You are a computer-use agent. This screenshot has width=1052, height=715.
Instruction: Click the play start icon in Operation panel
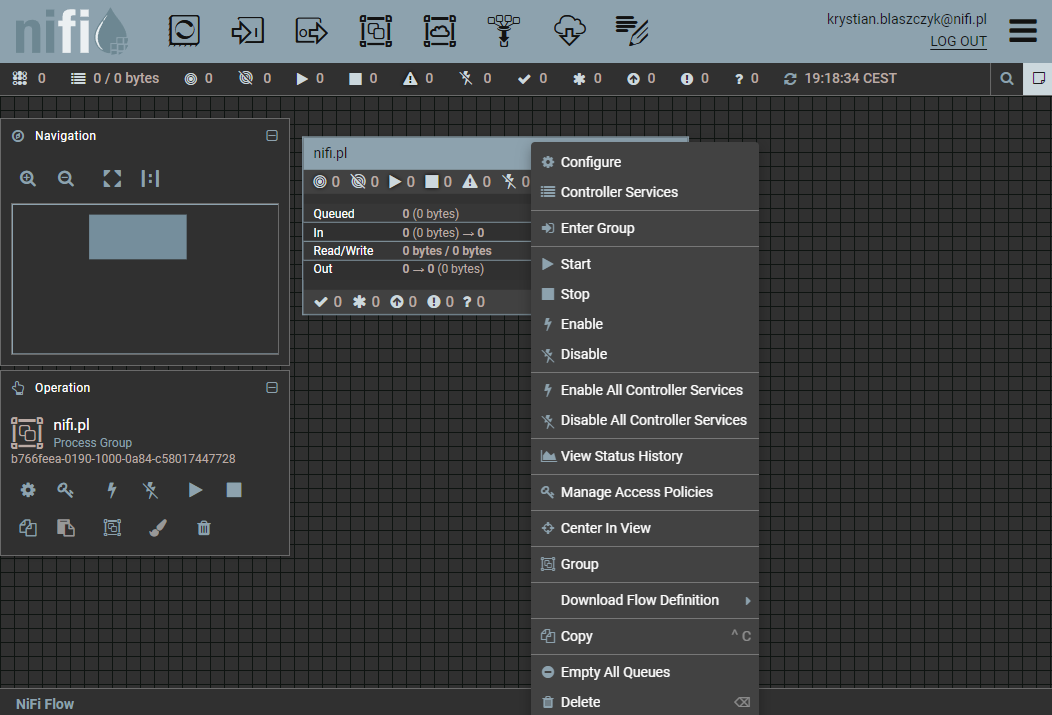(195, 490)
